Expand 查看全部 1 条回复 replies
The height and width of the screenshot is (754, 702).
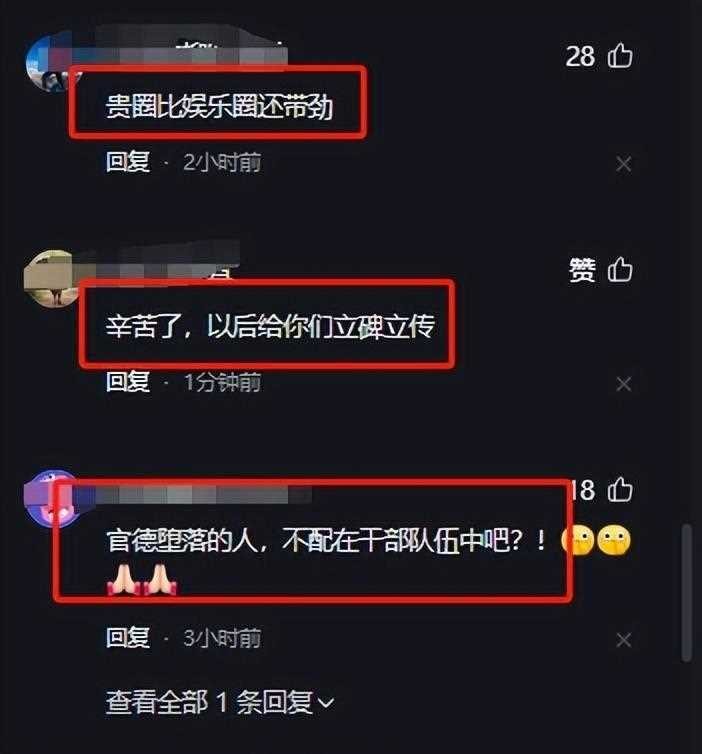pyautogui.click(x=219, y=702)
